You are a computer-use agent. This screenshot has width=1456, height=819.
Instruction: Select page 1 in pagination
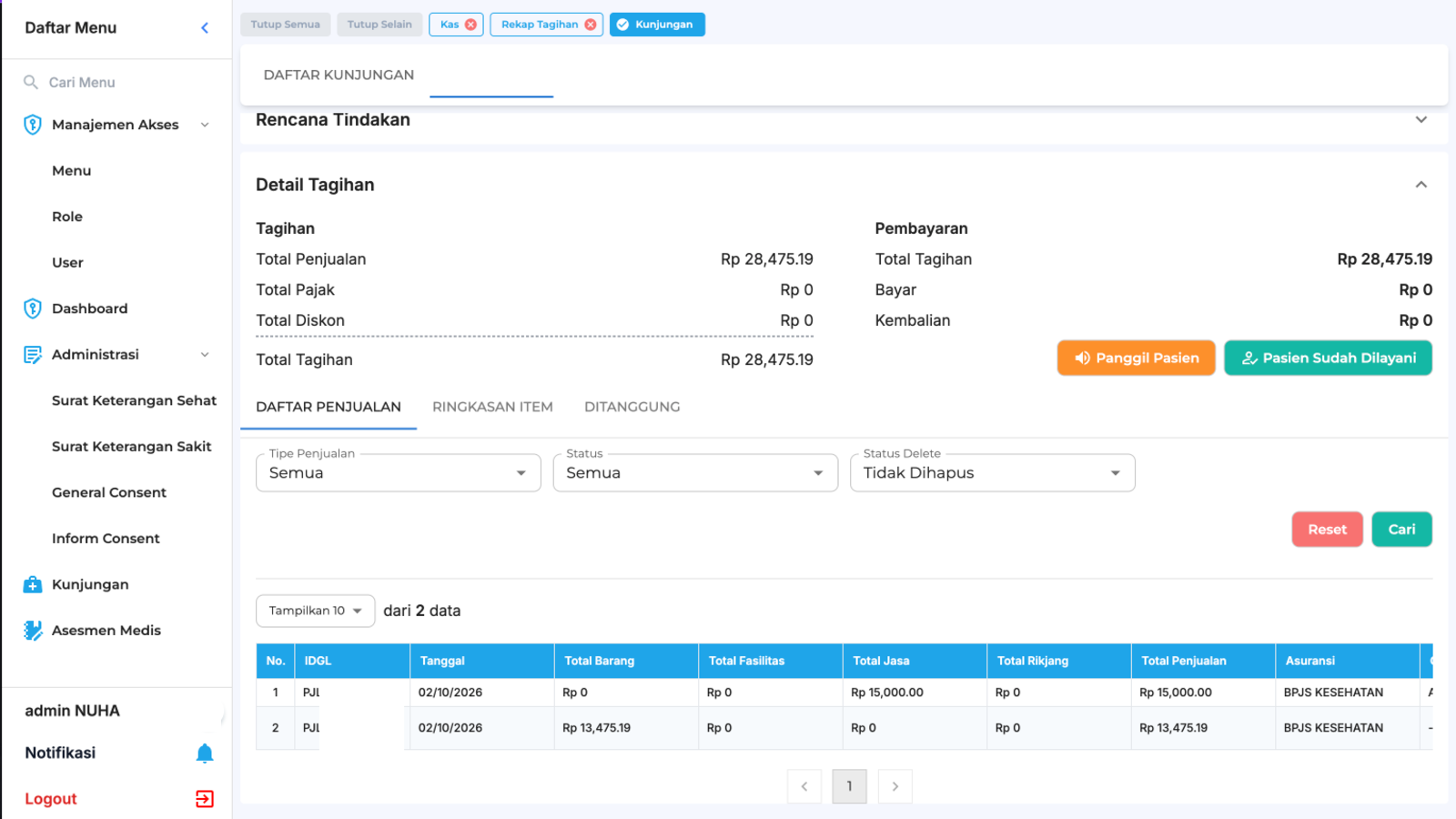click(x=850, y=786)
